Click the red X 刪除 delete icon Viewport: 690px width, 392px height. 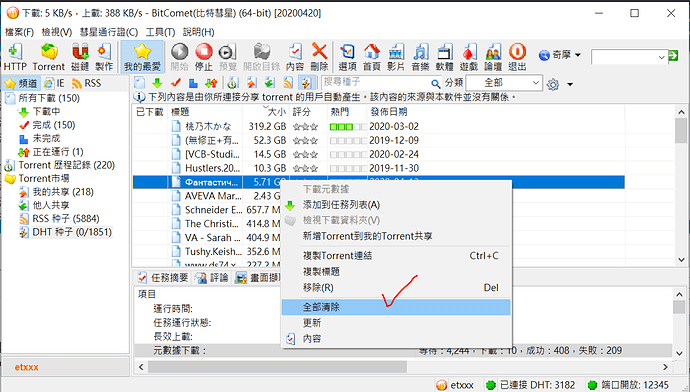click(x=319, y=57)
